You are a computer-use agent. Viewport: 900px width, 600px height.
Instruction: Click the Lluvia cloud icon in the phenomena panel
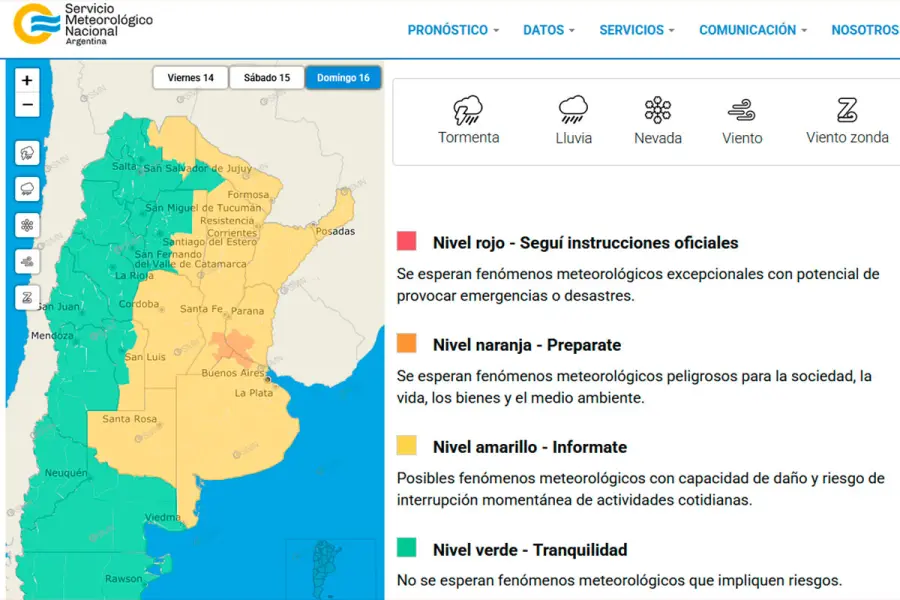[x=573, y=109]
